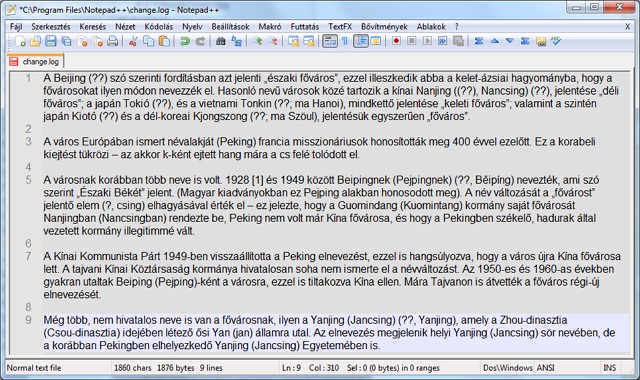The image size is (640, 380).
Task: Click the second blue hourglass icon beside the down-triangle
Action: pos(525,41)
